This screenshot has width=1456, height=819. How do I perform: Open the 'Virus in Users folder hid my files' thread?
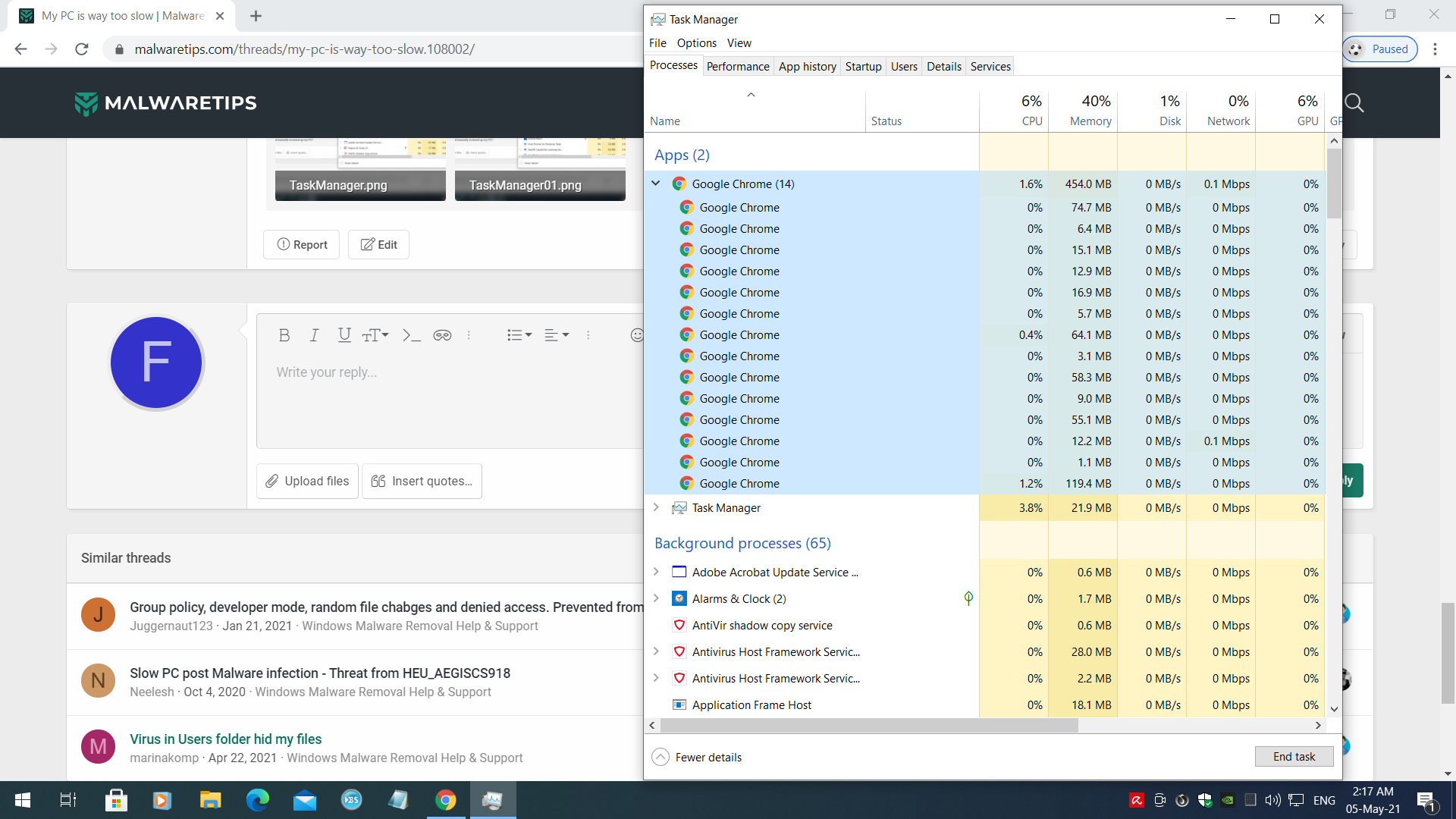pyautogui.click(x=225, y=739)
